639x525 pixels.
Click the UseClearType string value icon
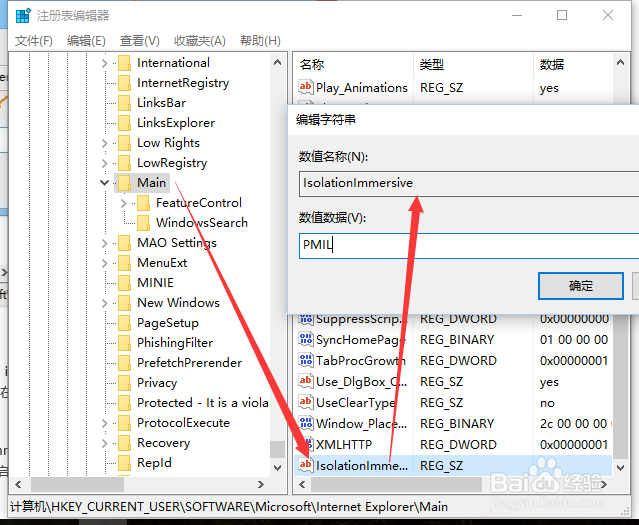pyautogui.click(x=306, y=402)
